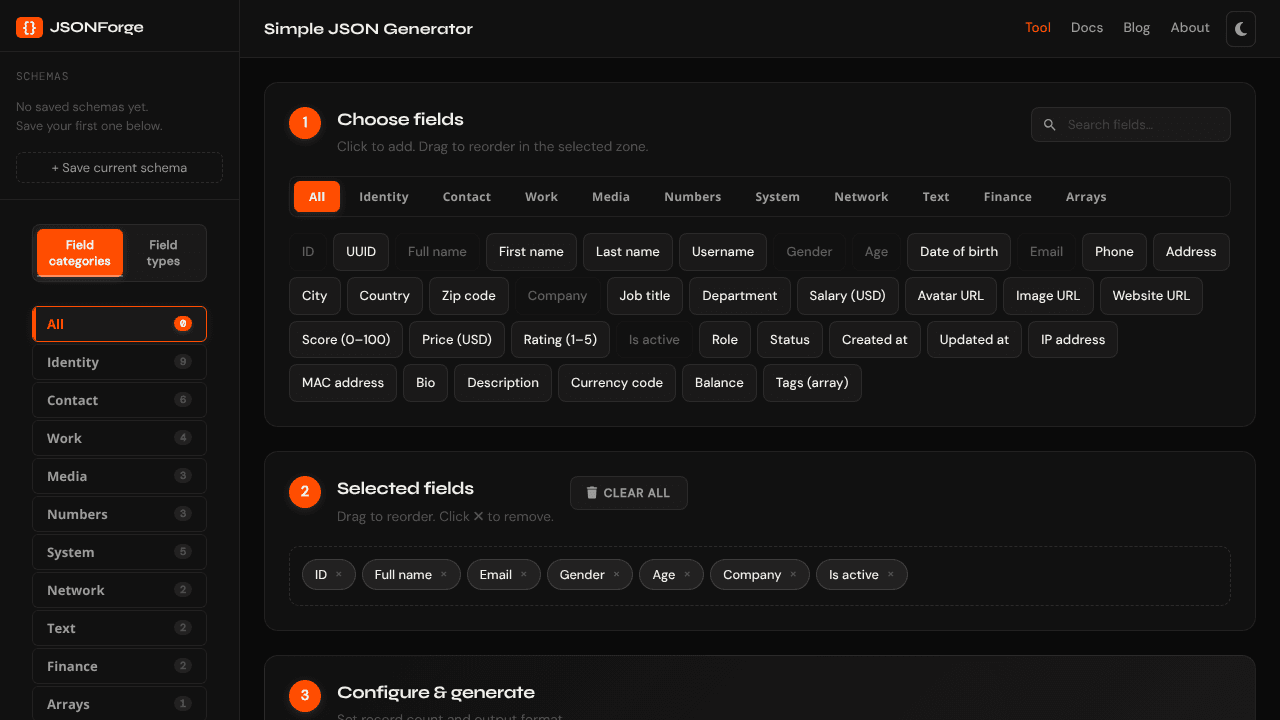Open the About nav link
The image size is (1280, 720).
click(x=1190, y=28)
